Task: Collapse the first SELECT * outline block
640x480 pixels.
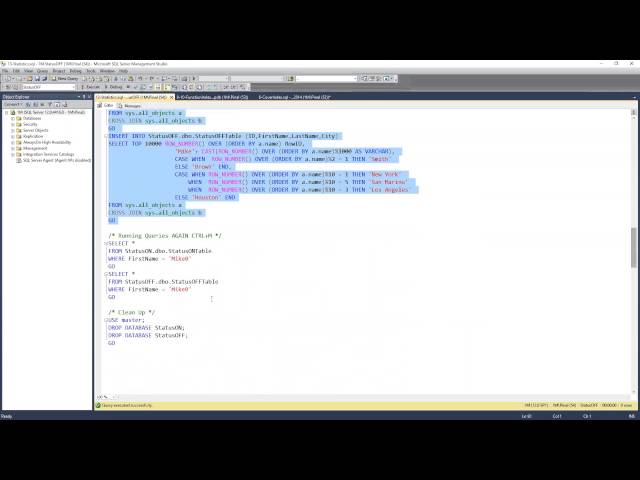Action: tap(106, 243)
